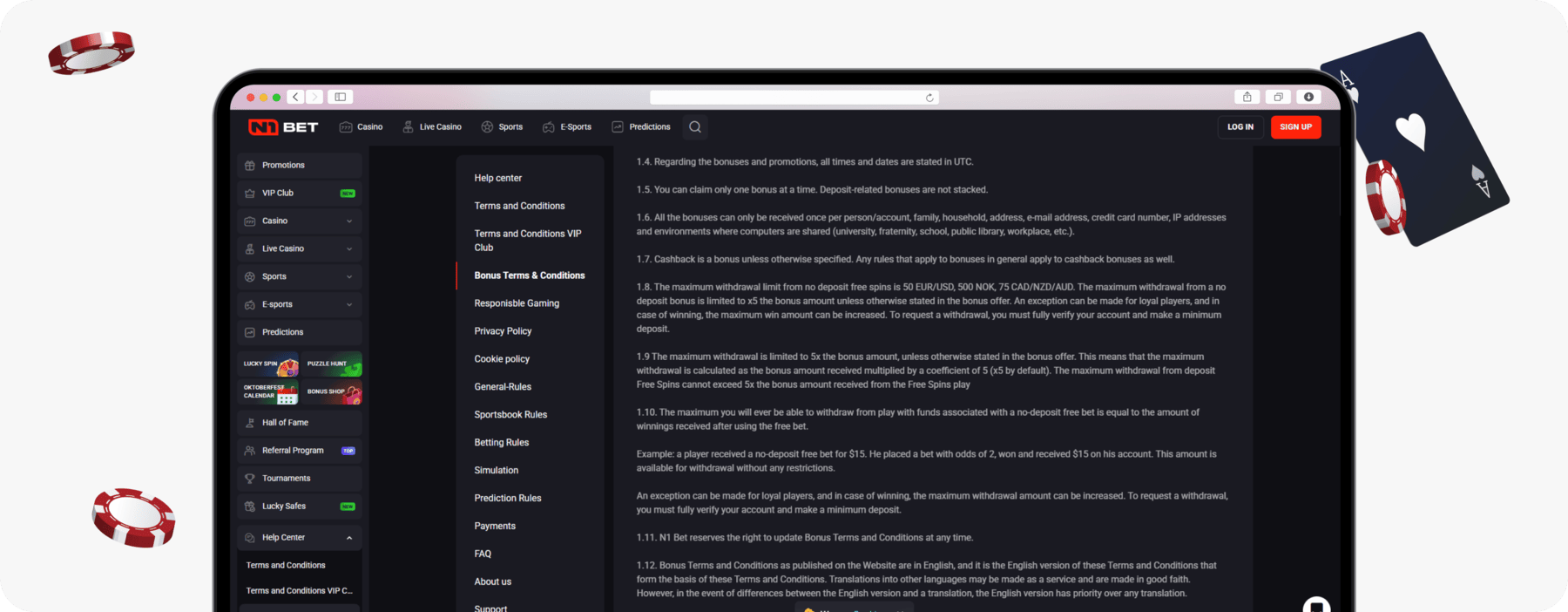Image resolution: width=1568 pixels, height=612 pixels.
Task: Open Sports in the top navigation
Action: (502, 127)
